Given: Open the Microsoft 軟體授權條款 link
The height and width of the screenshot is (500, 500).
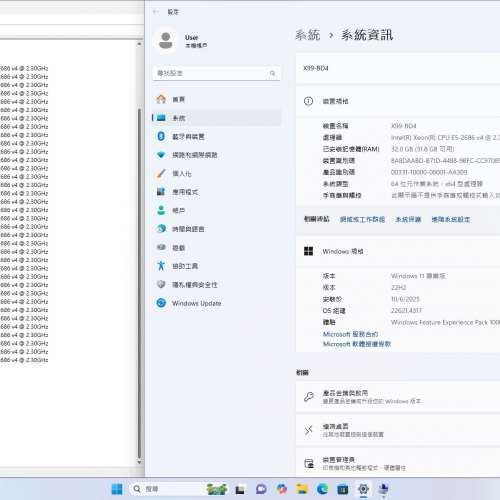Looking at the screenshot, I should point(357,344).
